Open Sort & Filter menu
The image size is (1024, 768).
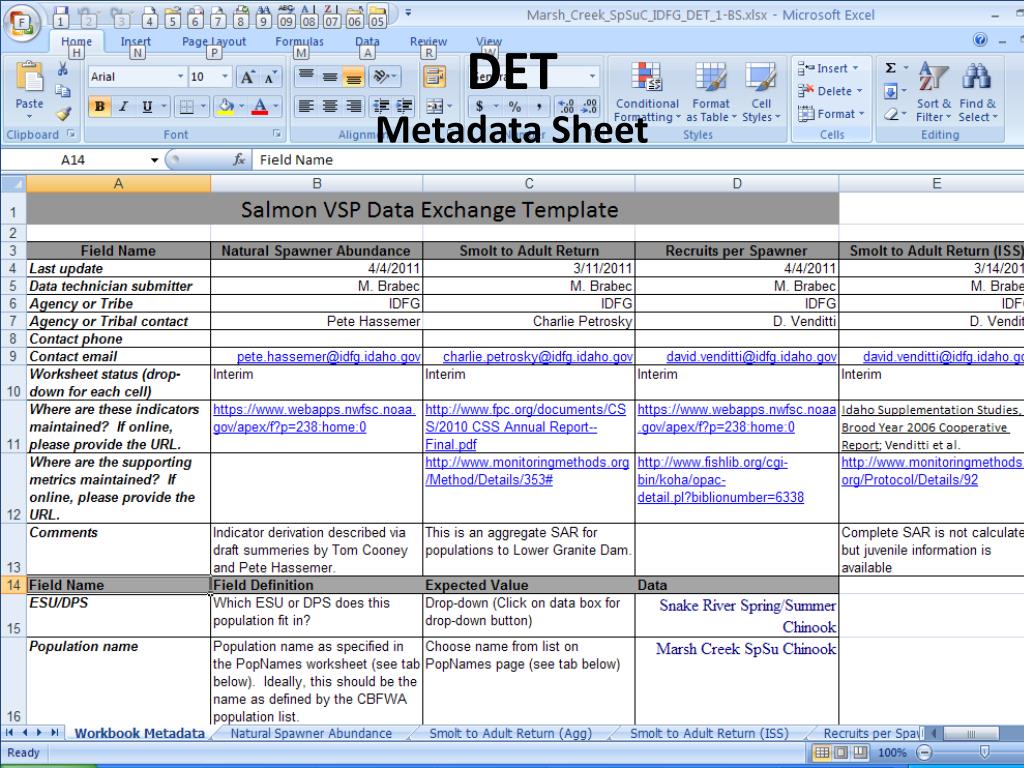pyautogui.click(x=933, y=92)
